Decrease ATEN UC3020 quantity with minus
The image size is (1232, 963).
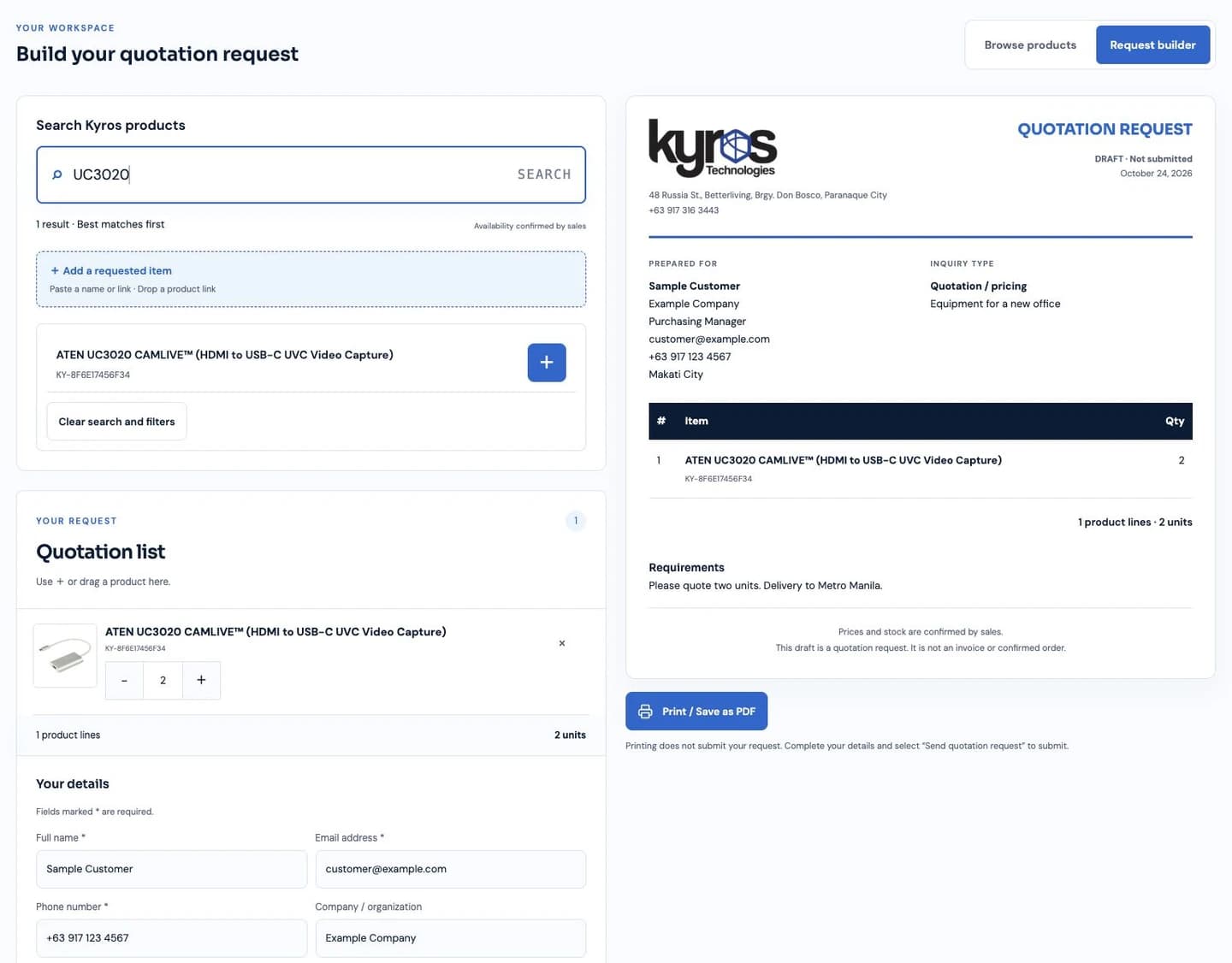125,681
